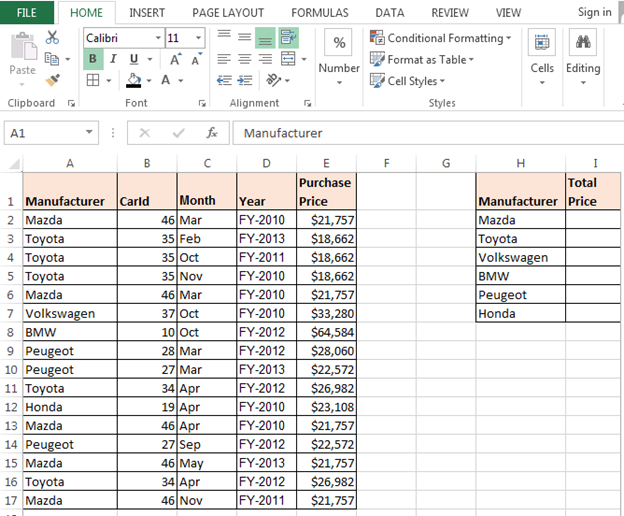Click the Number format percent icon
This screenshot has width=624, height=516.
(x=339, y=42)
